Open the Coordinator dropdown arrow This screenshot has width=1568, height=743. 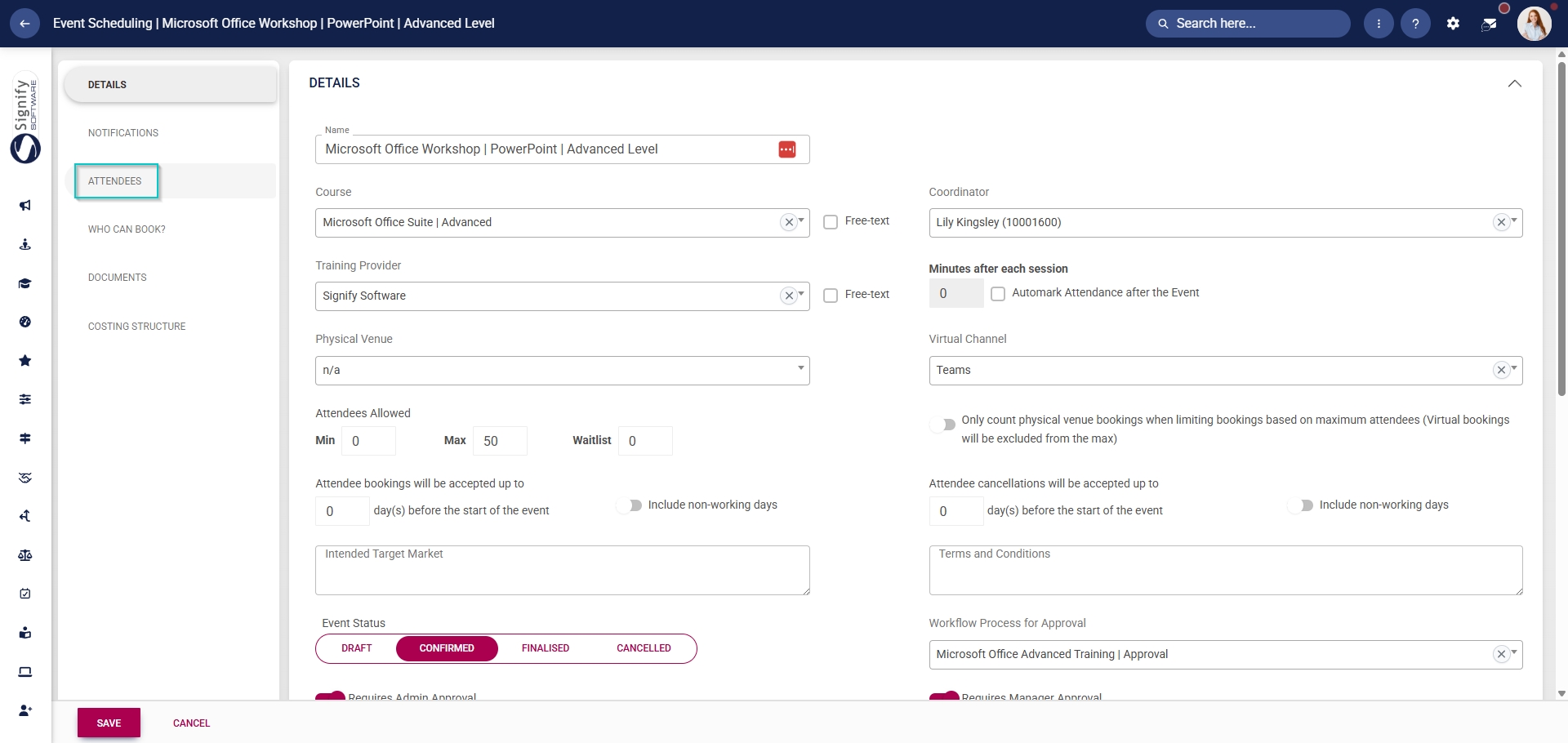(1514, 220)
